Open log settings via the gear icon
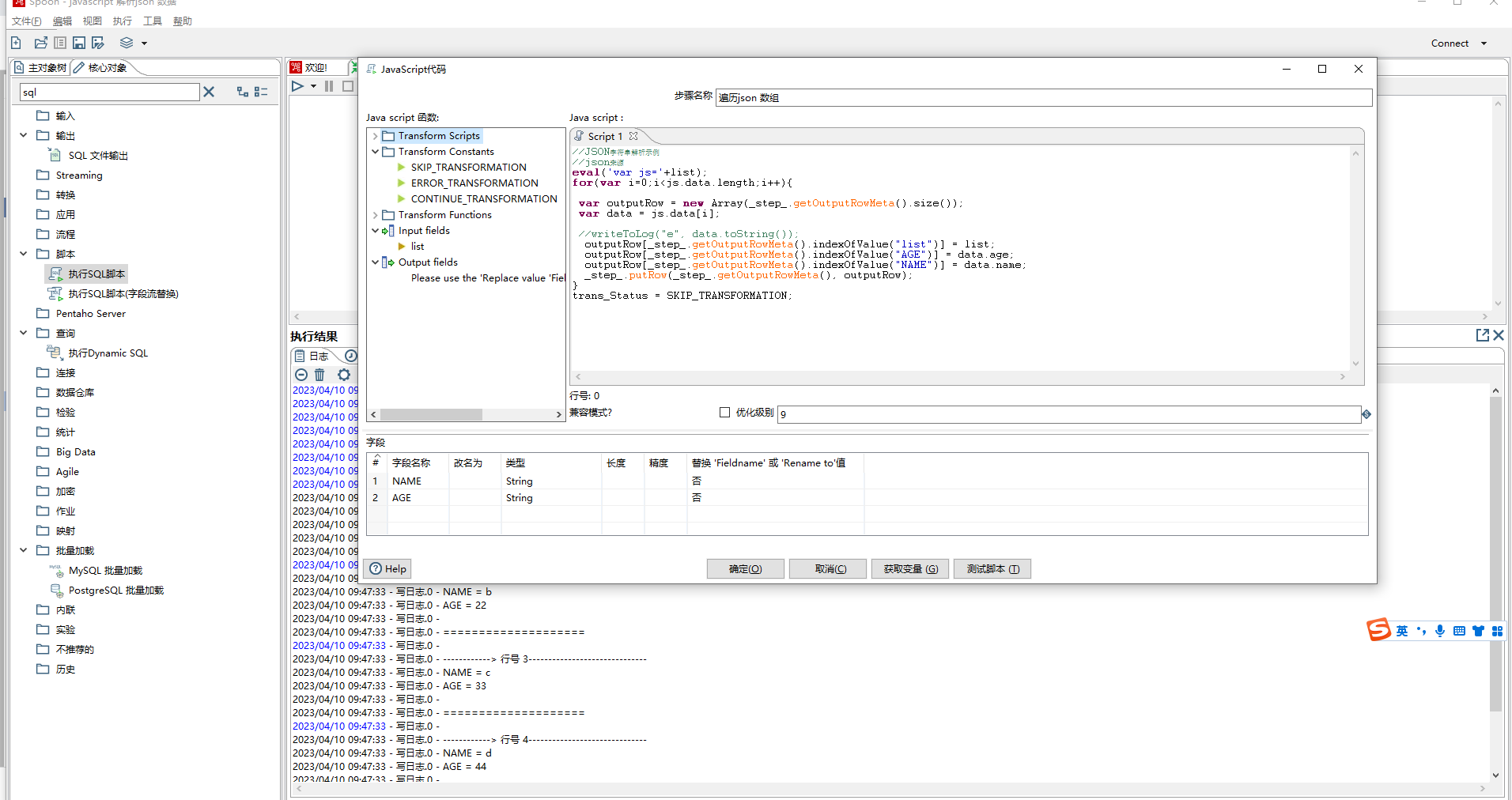This screenshot has width=1512, height=800. coord(344,375)
